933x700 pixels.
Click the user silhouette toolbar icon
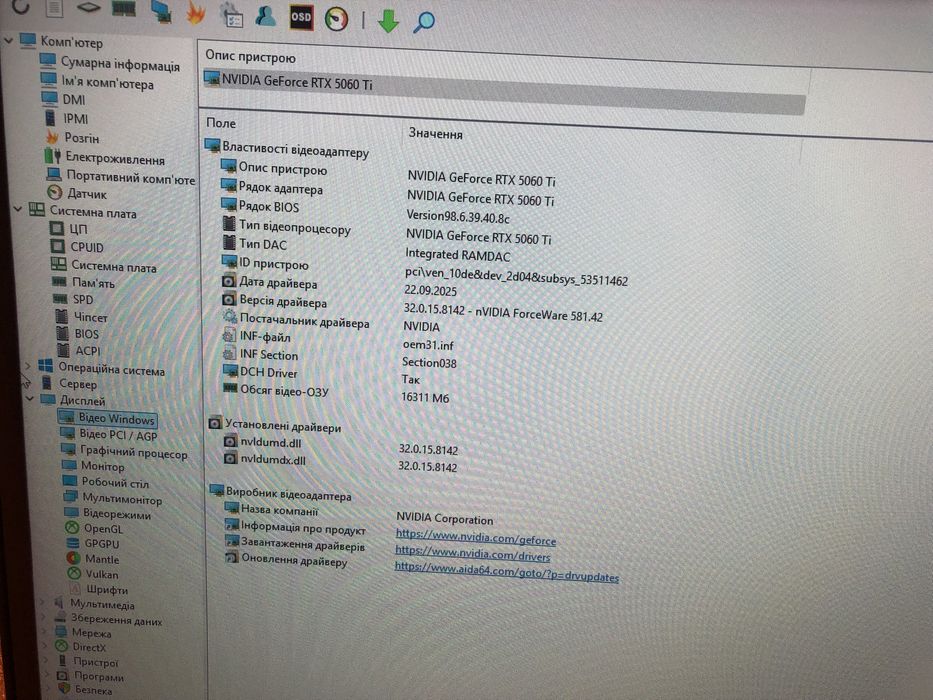[x=265, y=16]
